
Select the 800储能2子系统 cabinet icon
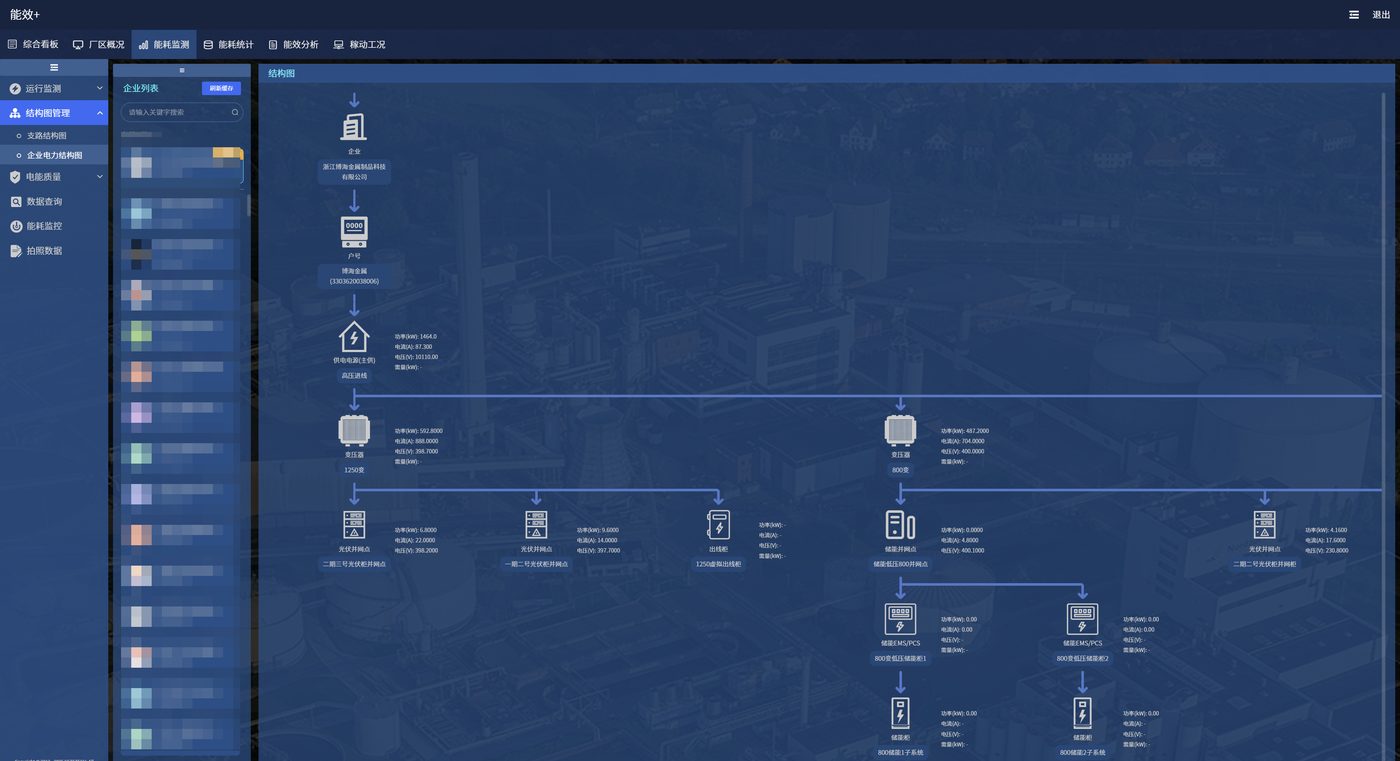pos(1082,714)
